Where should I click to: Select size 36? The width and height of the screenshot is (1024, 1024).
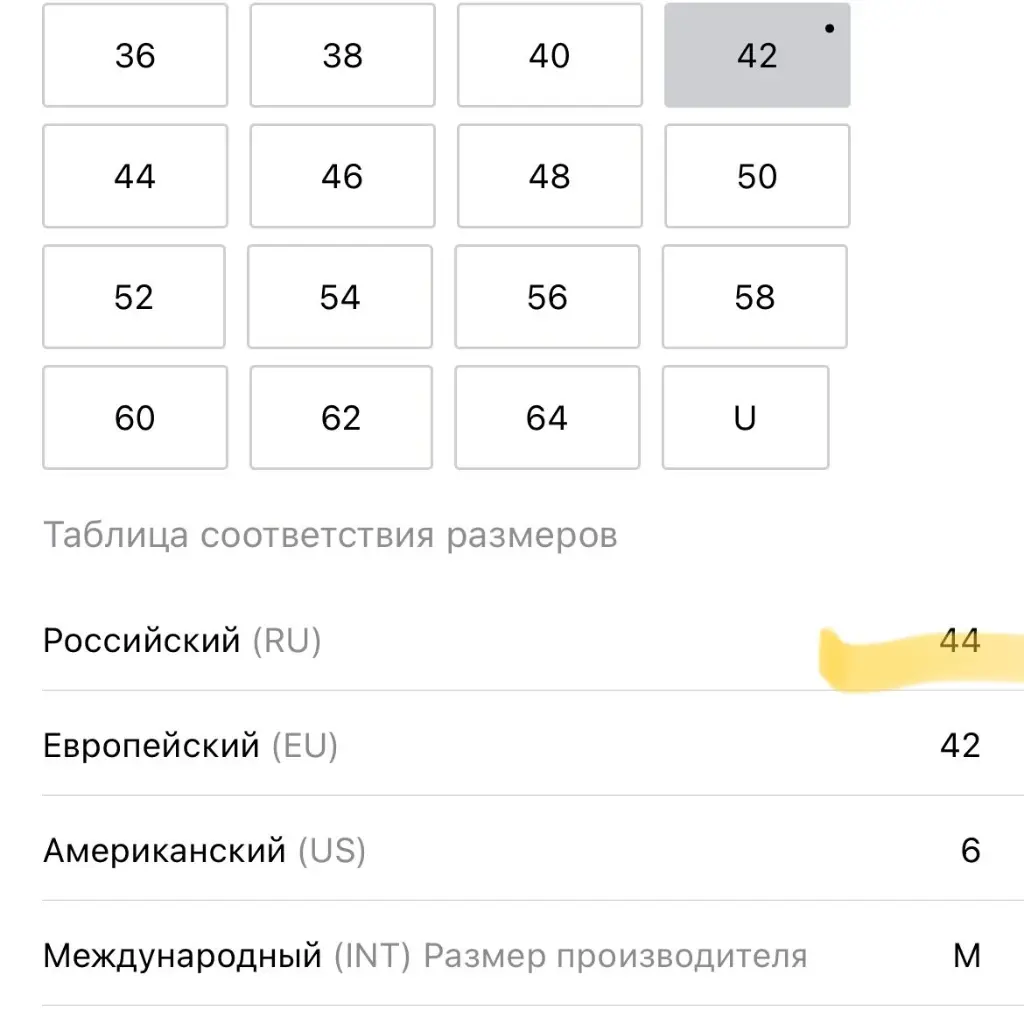pos(135,55)
